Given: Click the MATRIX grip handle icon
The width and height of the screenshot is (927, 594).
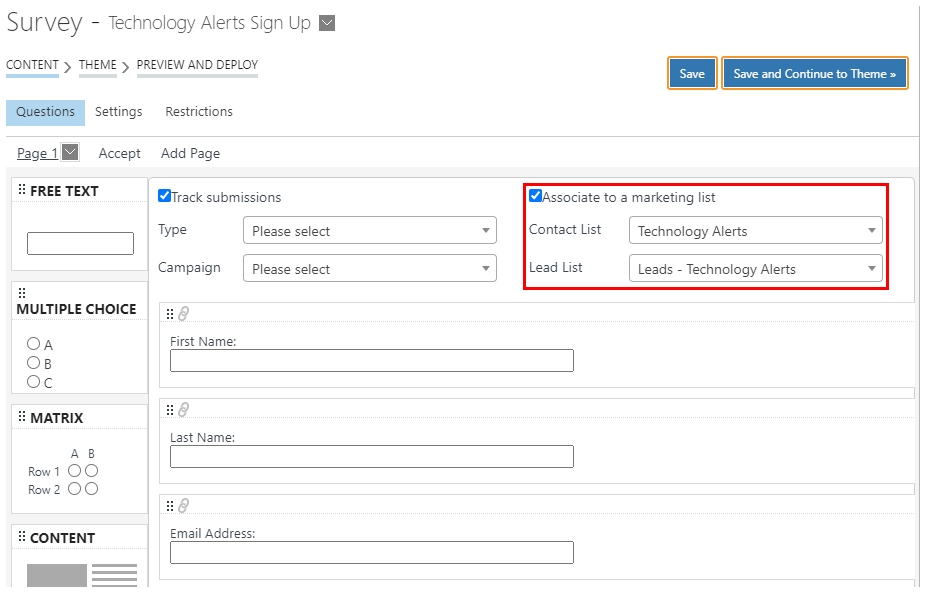Looking at the screenshot, I should pyautogui.click(x=22, y=416).
